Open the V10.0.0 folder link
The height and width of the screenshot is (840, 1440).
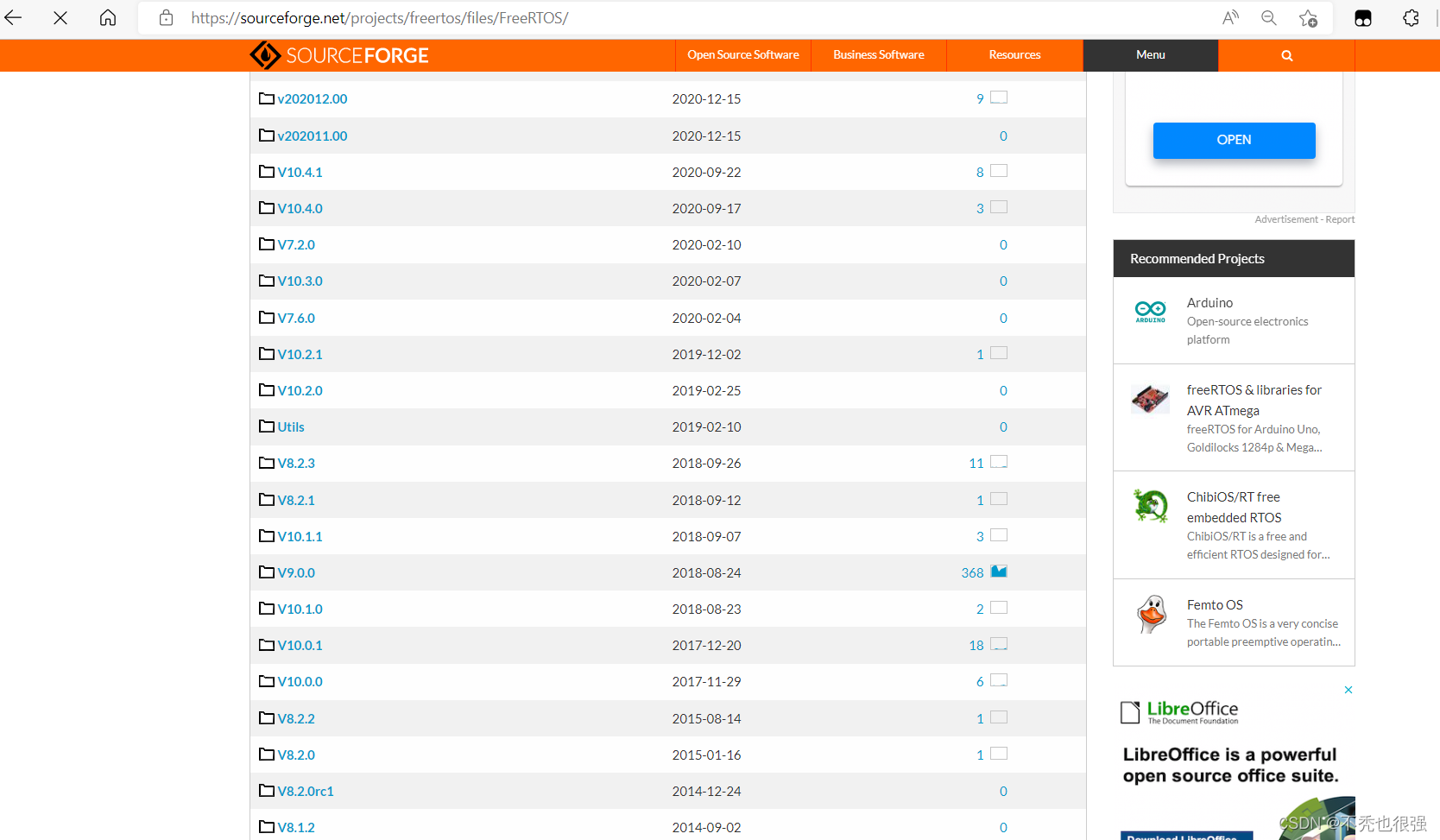300,681
